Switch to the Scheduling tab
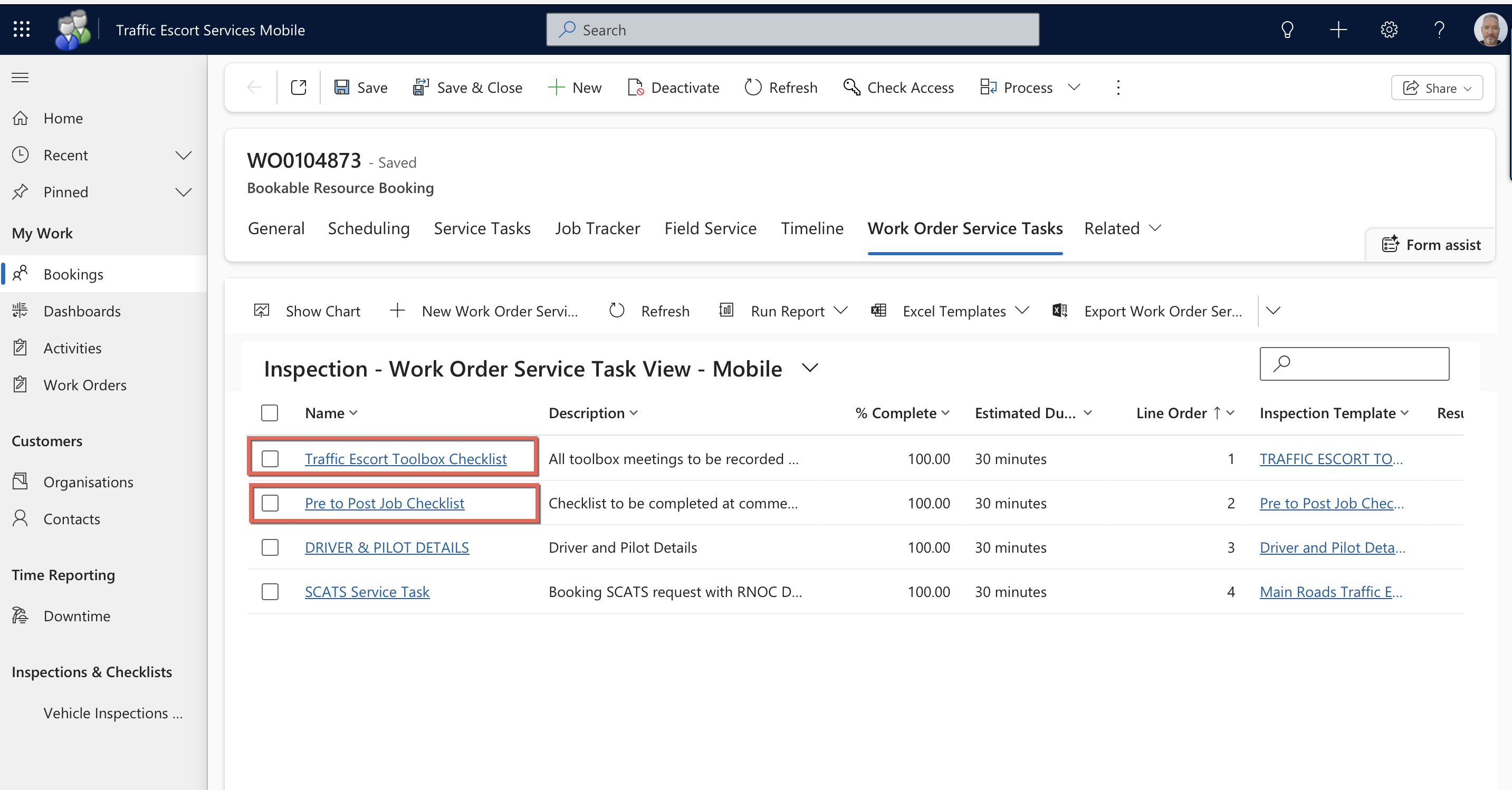 tap(369, 228)
